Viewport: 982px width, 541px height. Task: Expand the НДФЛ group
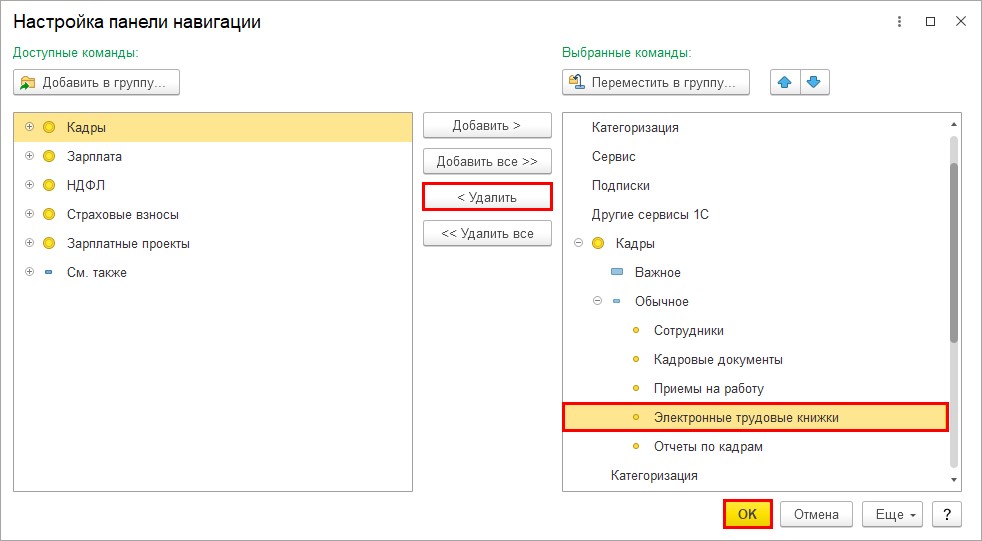(29, 185)
